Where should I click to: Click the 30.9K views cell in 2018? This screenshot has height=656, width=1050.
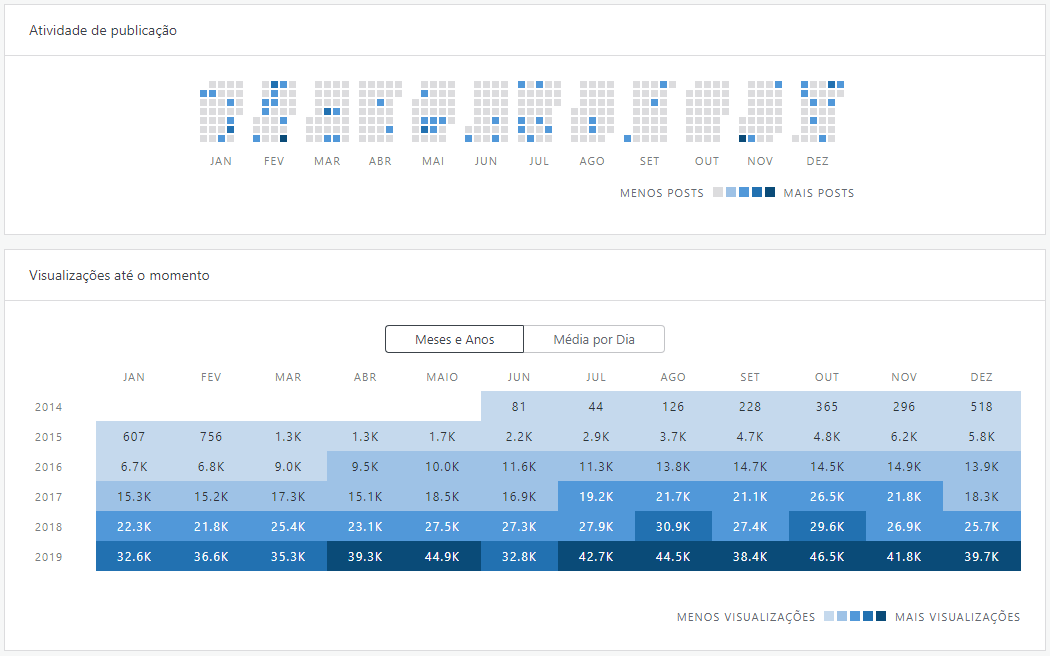click(x=673, y=526)
